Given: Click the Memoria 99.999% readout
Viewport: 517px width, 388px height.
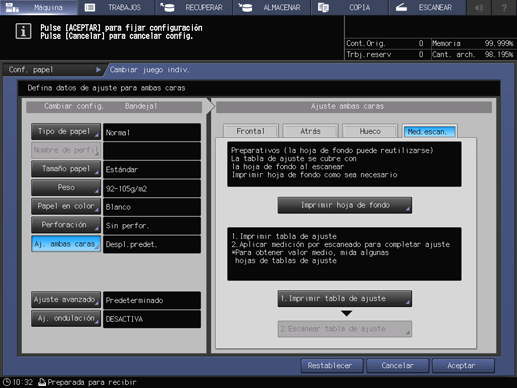Looking at the screenshot, I should 473,43.
